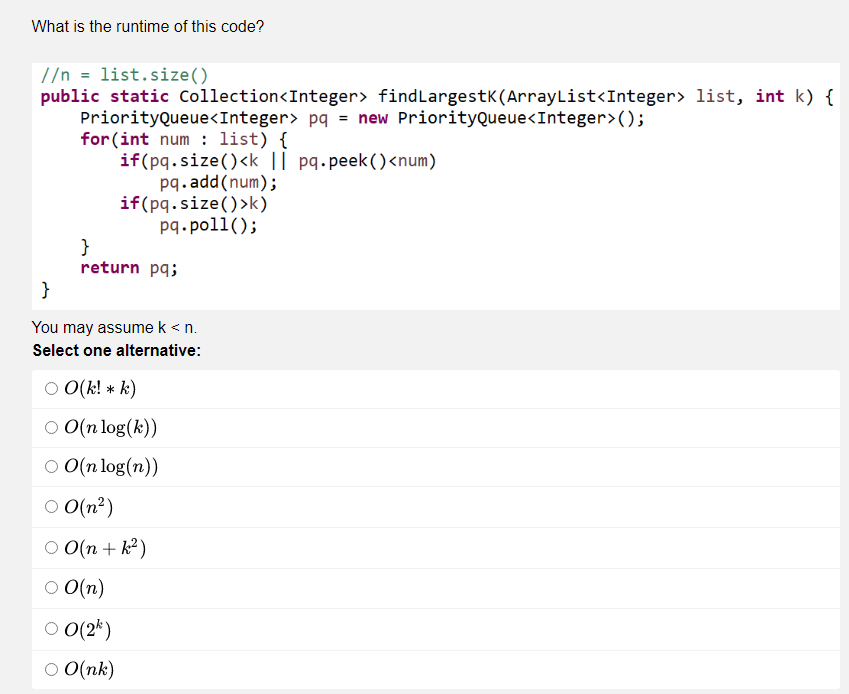Click the pq.poll() statement

(210, 225)
